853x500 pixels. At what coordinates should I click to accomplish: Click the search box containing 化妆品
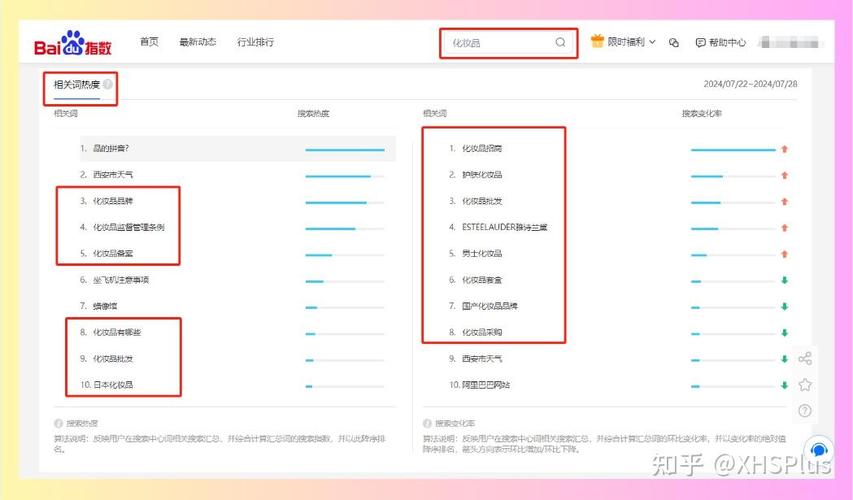pos(509,43)
